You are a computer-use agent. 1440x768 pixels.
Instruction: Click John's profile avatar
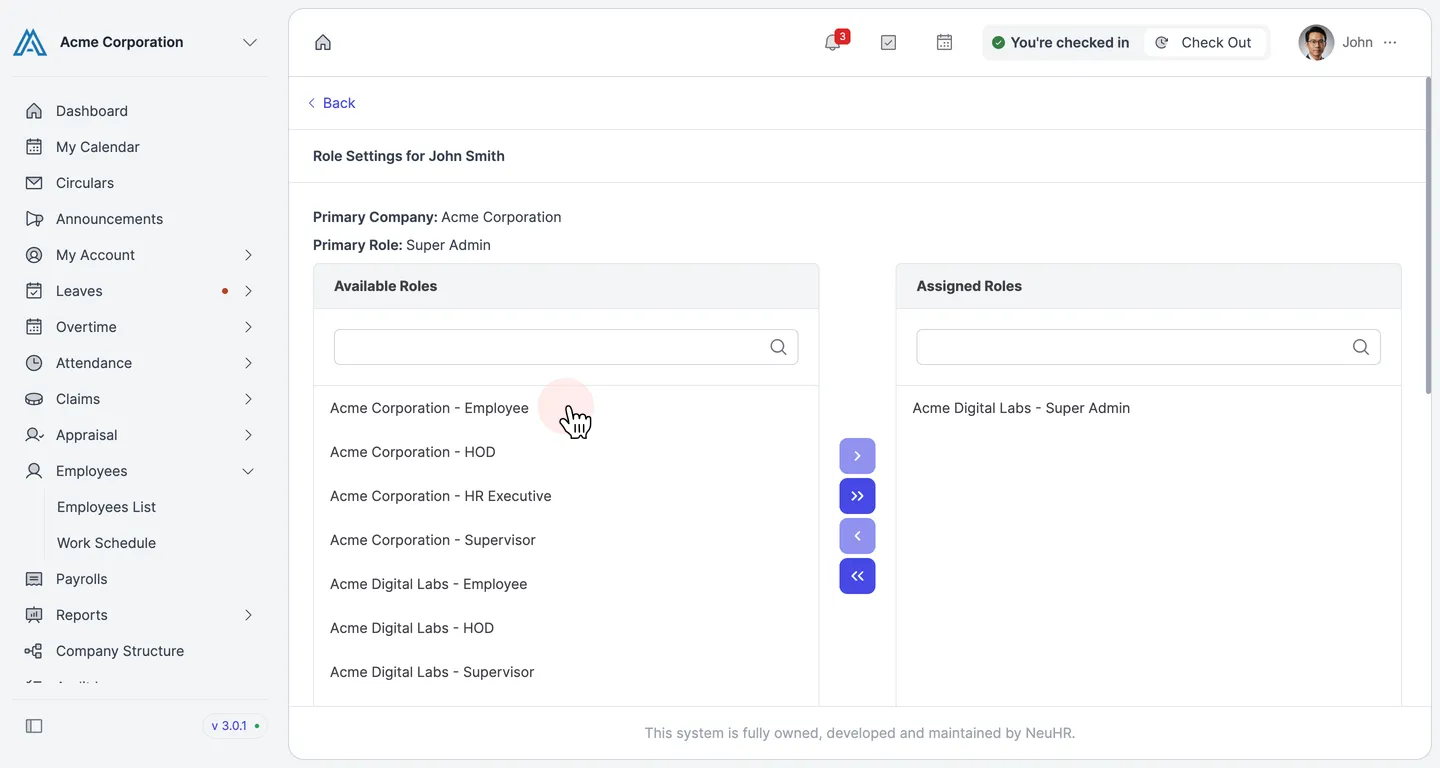(1316, 42)
